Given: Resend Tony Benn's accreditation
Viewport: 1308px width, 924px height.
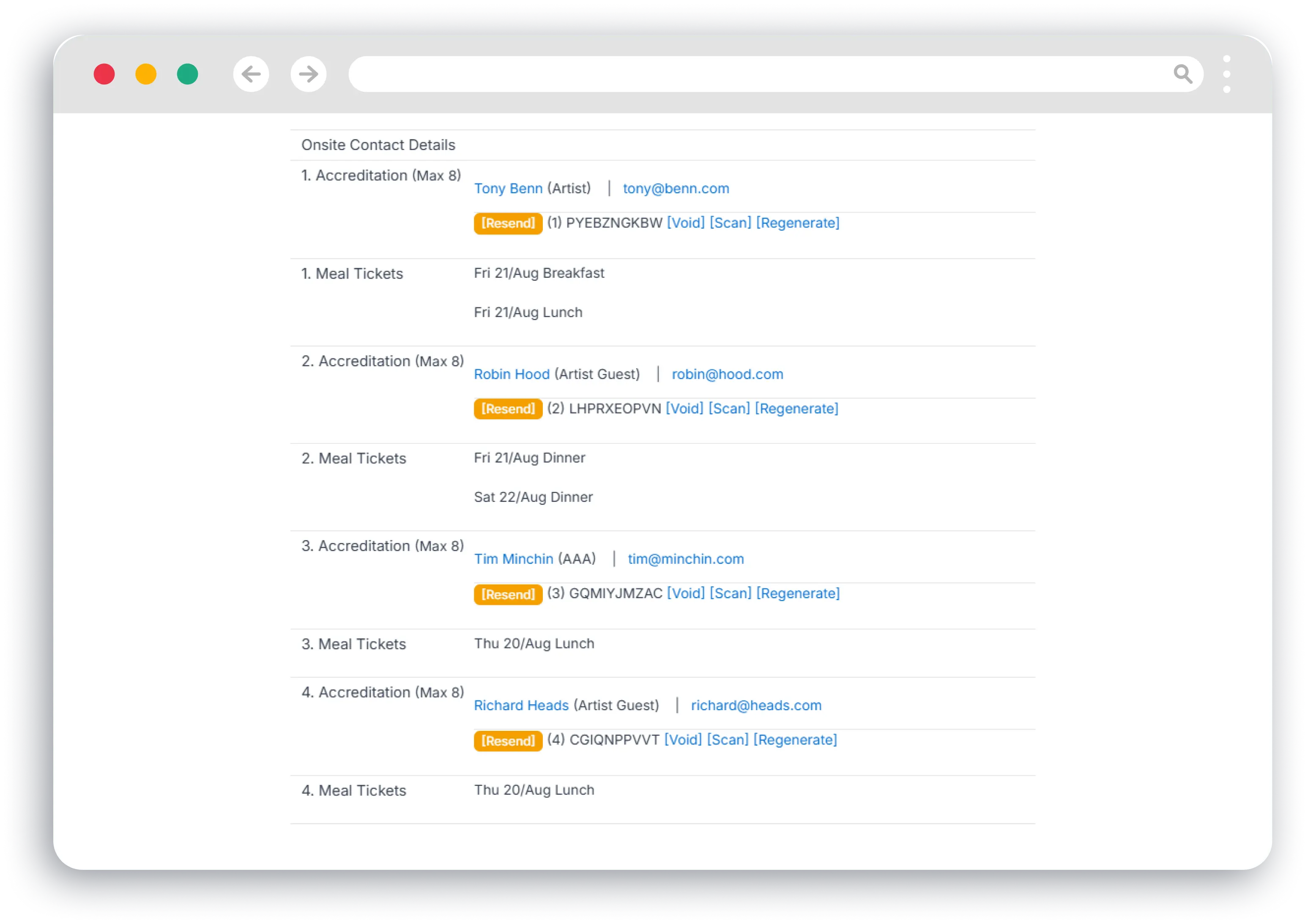Looking at the screenshot, I should click(508, 223).
